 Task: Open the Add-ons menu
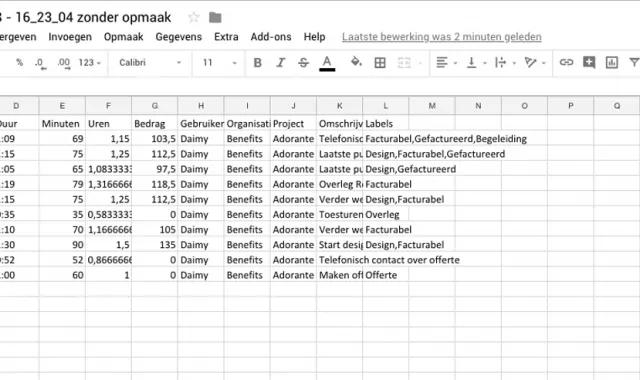pos(271,37)
